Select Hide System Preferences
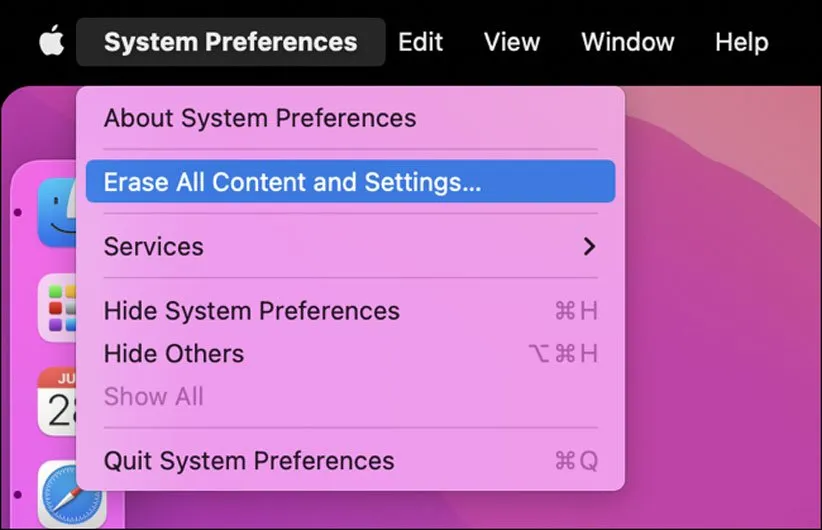 pos(251,311)
